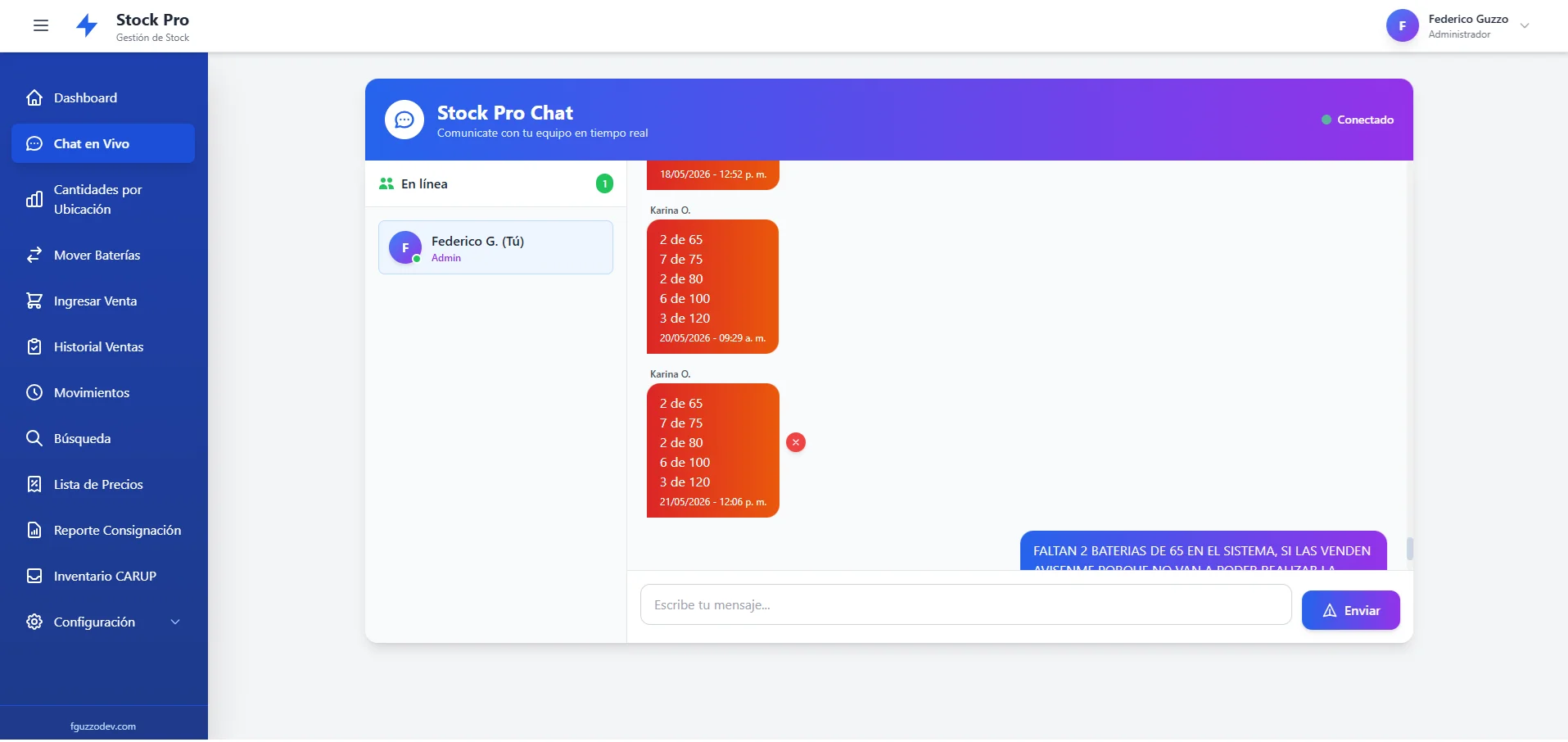The image size is (1568, 742).
Task: Click the Stock Pro Chat header bubble icon
Action: point(404,120)
